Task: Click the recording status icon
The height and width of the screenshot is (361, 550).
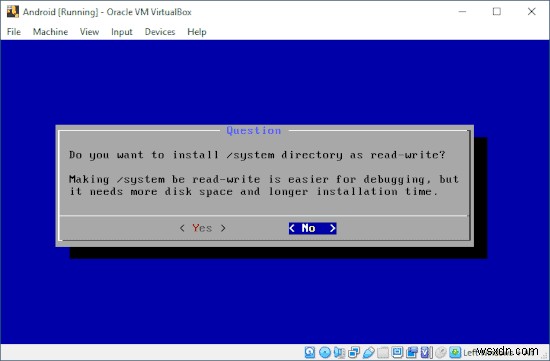Action: [412, 352]
